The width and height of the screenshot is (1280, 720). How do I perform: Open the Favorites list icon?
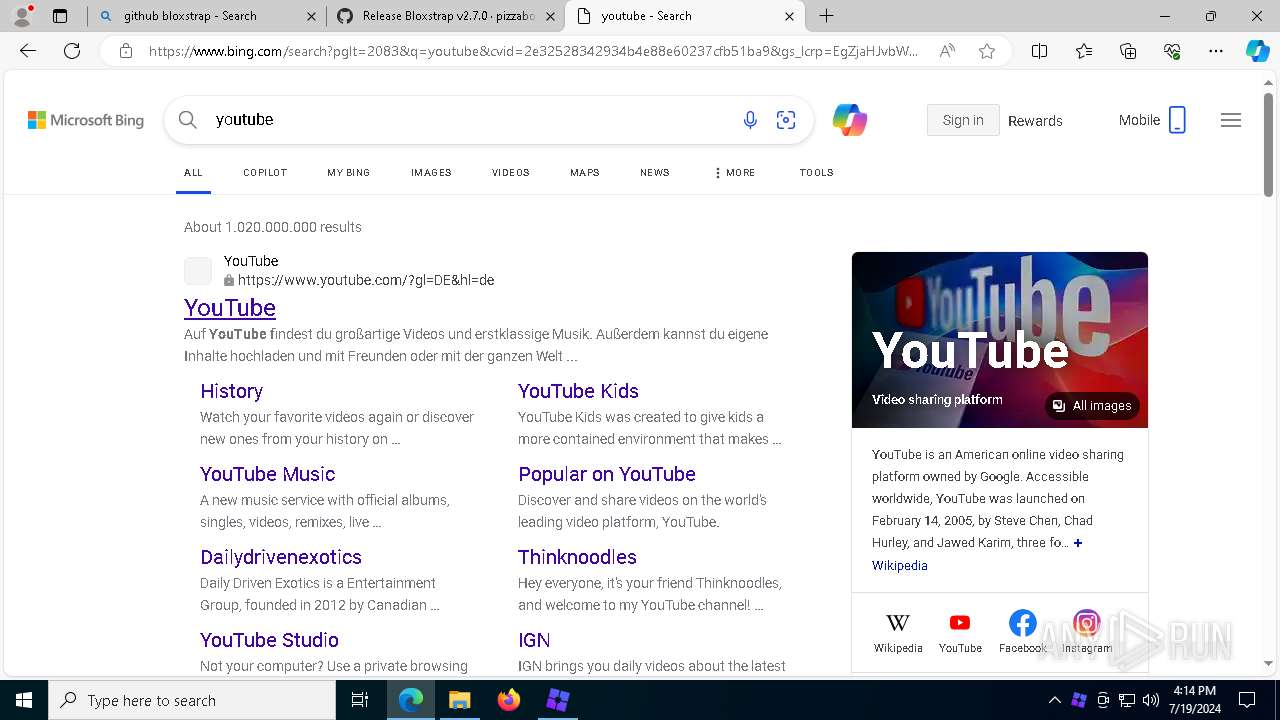pos(1084,51)
